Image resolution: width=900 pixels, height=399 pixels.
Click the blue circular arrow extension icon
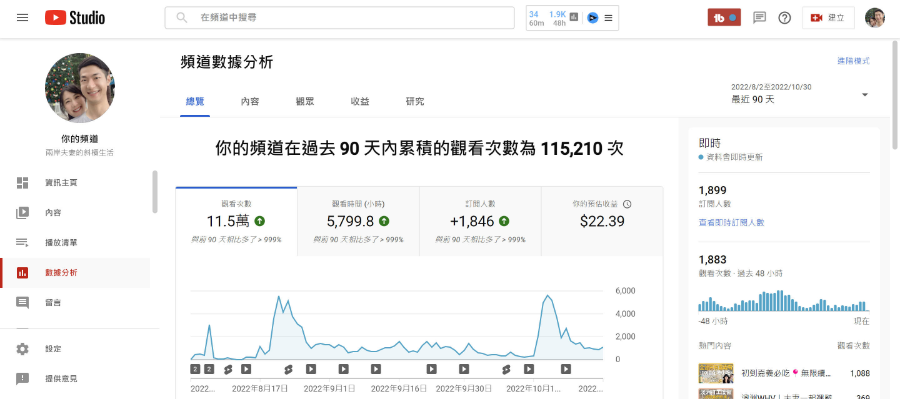593,18
